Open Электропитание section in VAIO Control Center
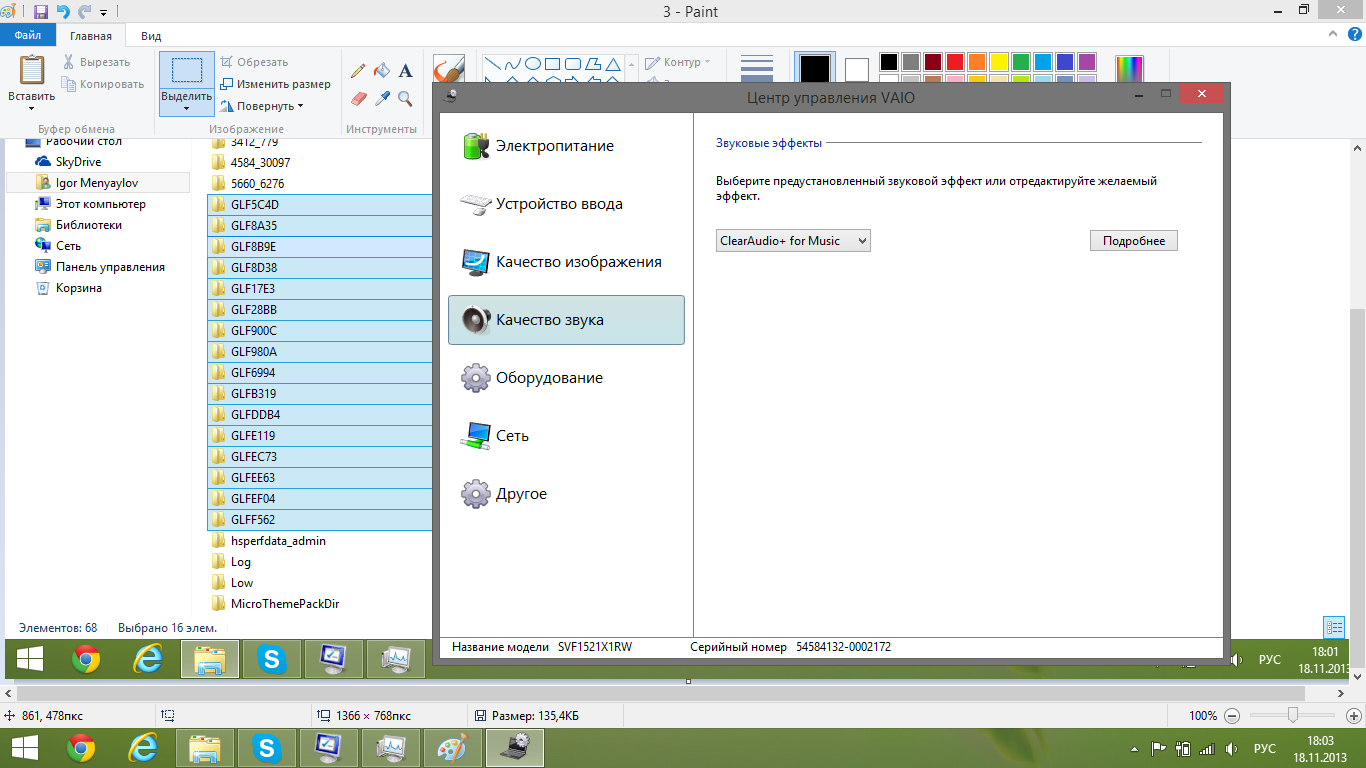The width and height of the screenshot is (1366, 768). pos(555,146)
